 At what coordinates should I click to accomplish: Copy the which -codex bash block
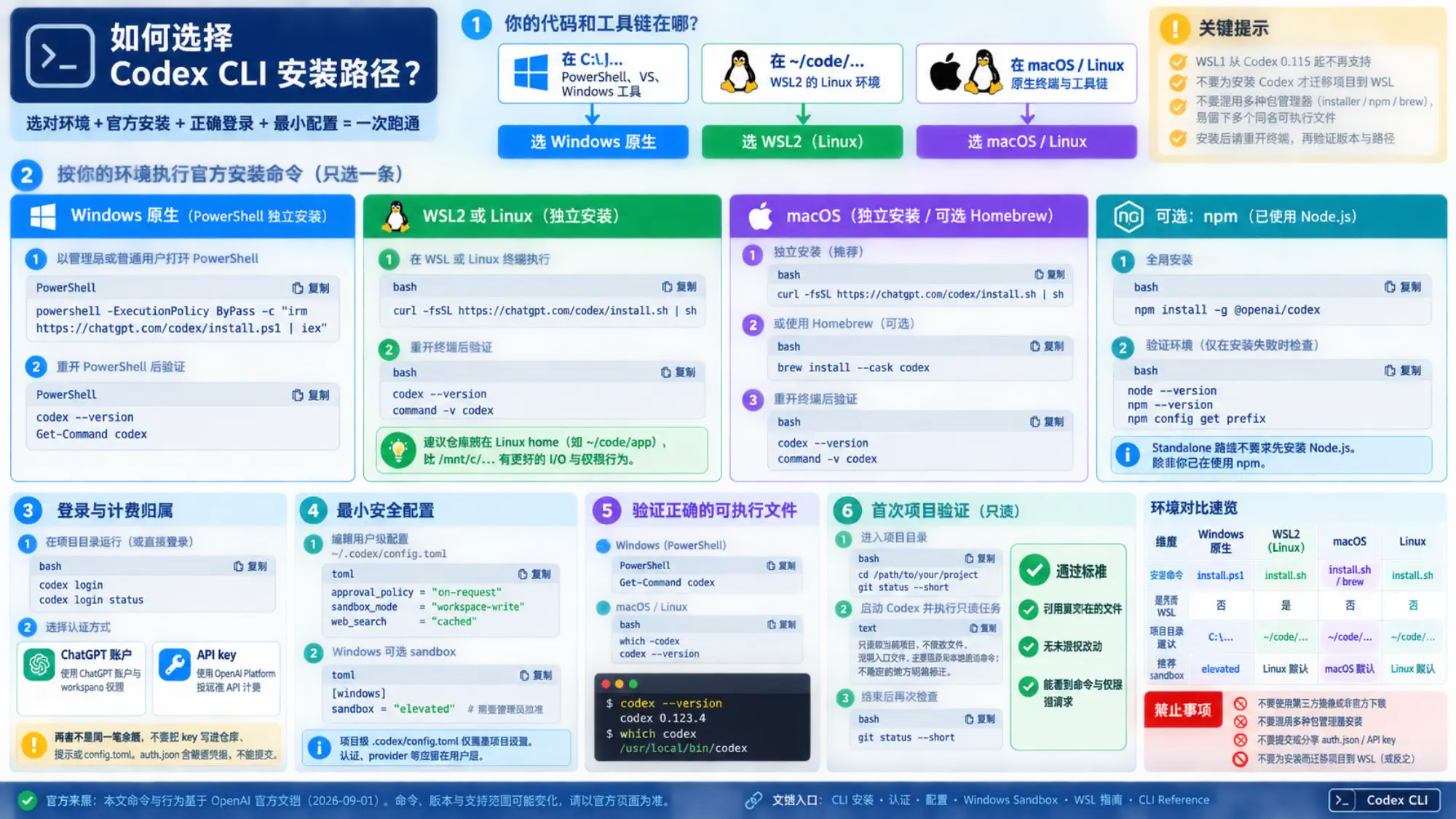[782, 625]
